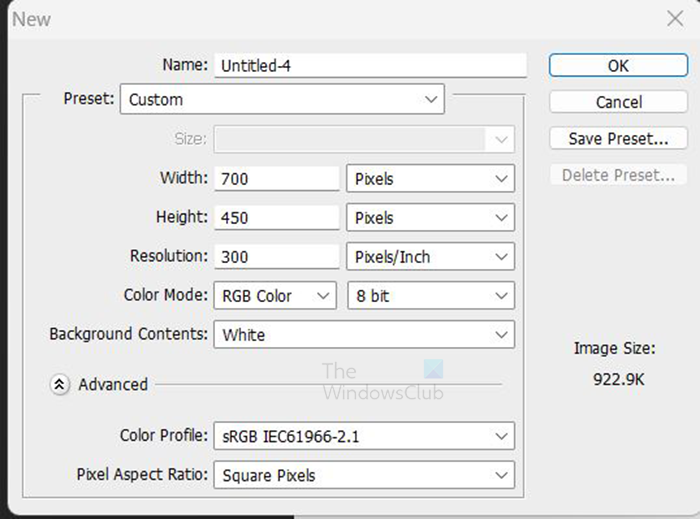Expand the Color Profile sRGB dropdown
The width and height of the screenshot is (700, 519).
point(364,437)
